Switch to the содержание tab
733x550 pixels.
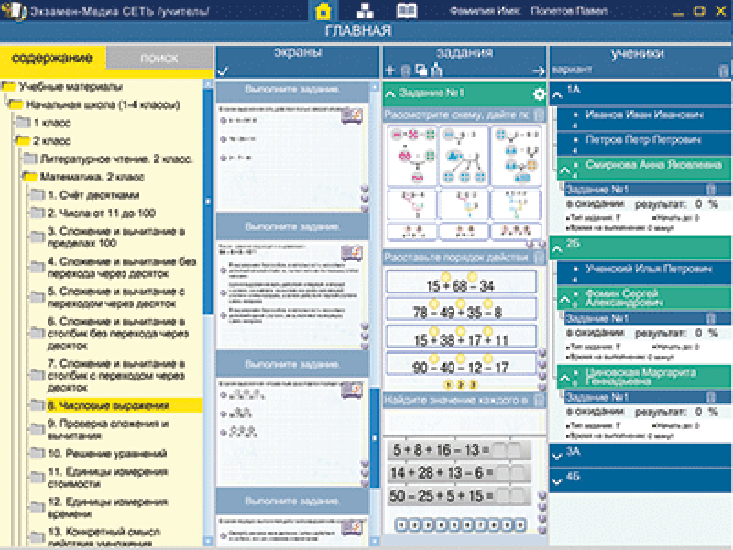[x=52, y=58]
